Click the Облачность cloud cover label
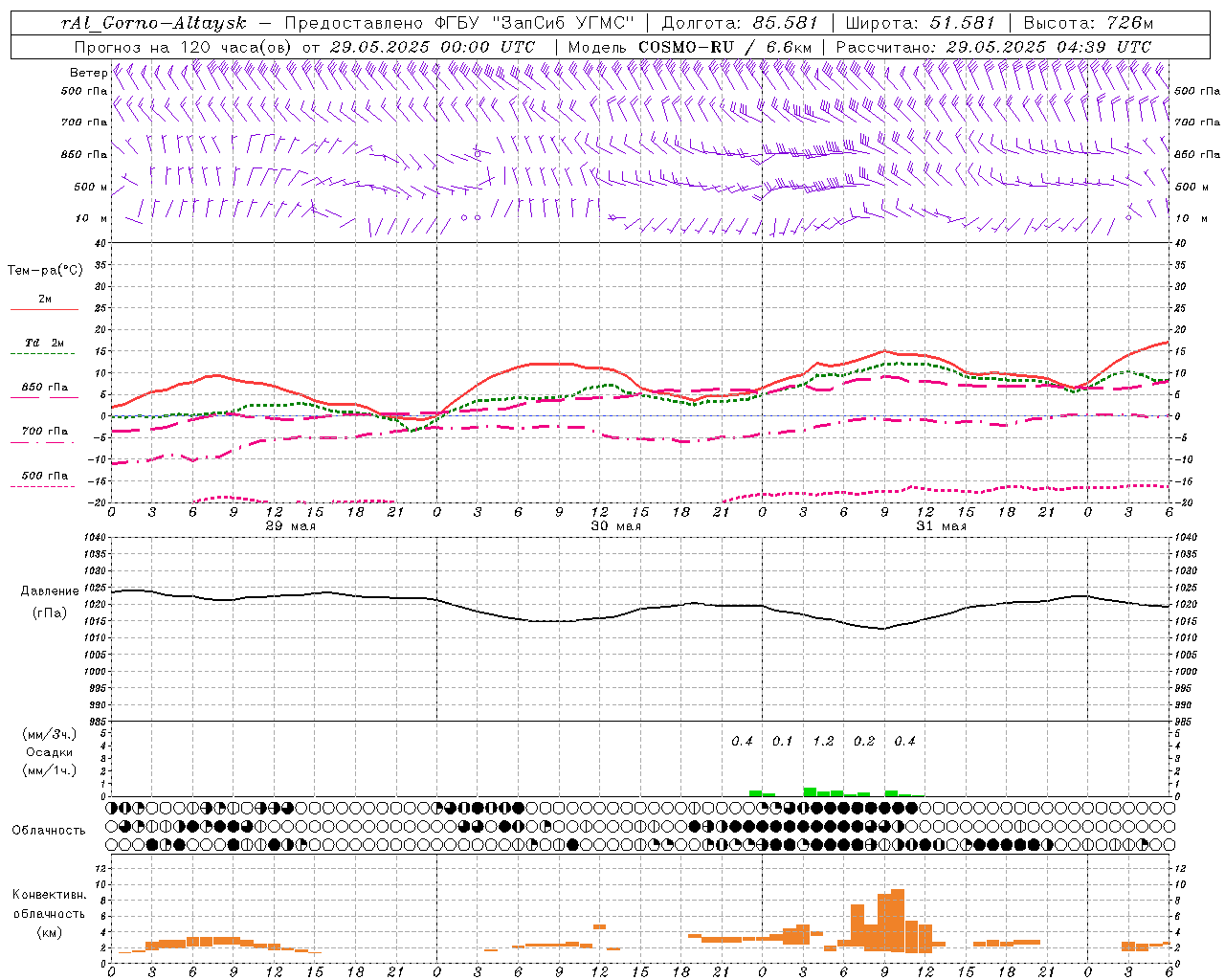 [x=49, y=831]
